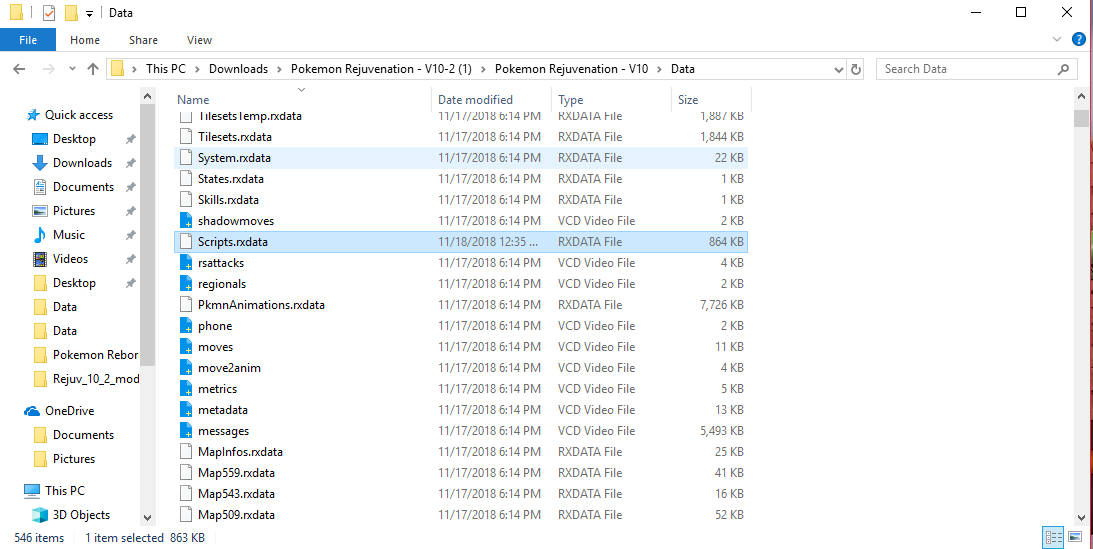Click the Up directory arrow
The image size is (1093, 549).
coord(93,69)
